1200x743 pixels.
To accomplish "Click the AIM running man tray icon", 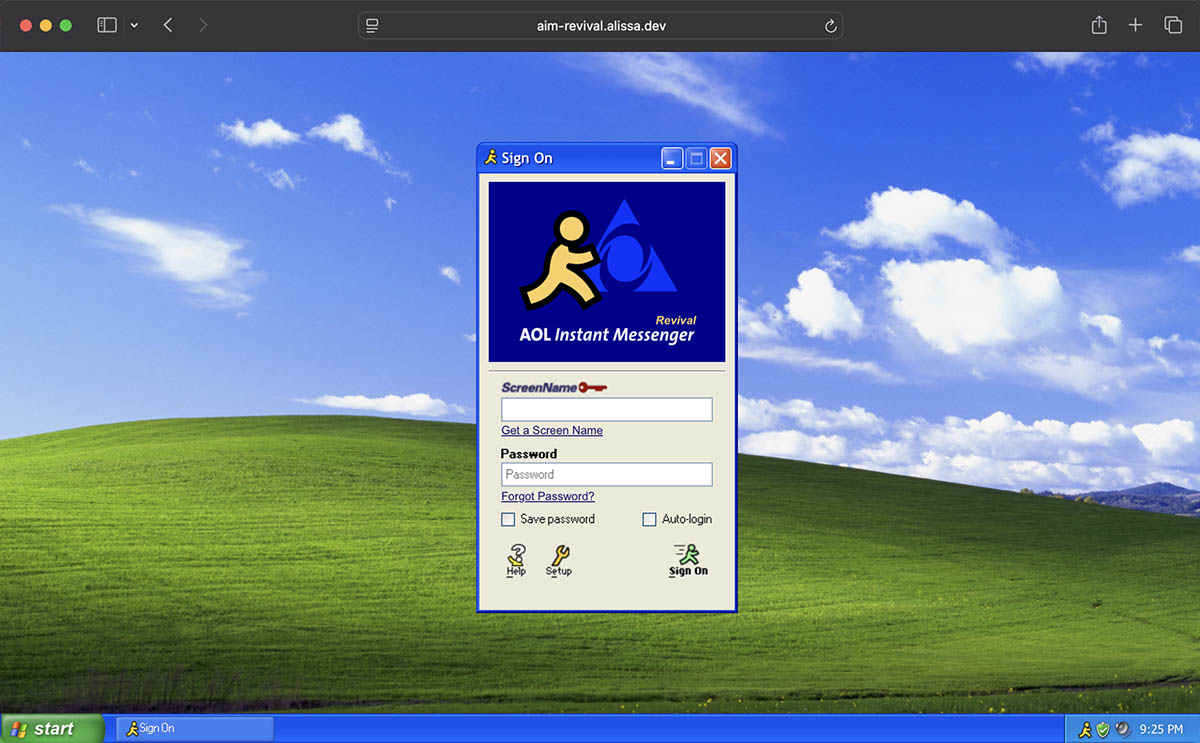I will click(x=1085, y=729).
